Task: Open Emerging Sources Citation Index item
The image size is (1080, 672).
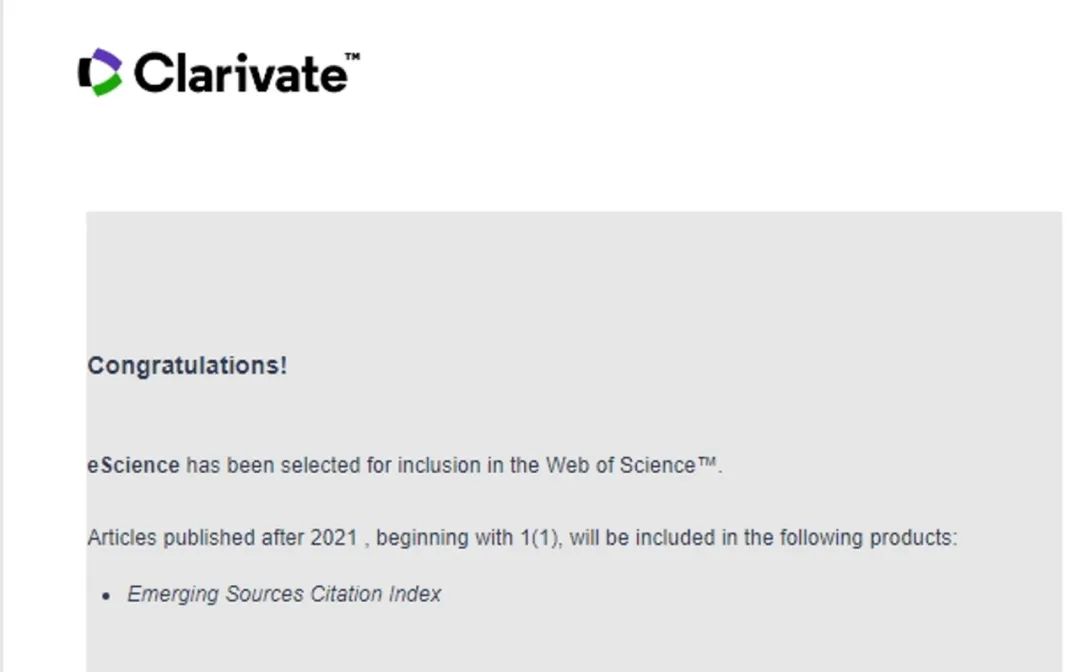Action: tap(284, 594)
